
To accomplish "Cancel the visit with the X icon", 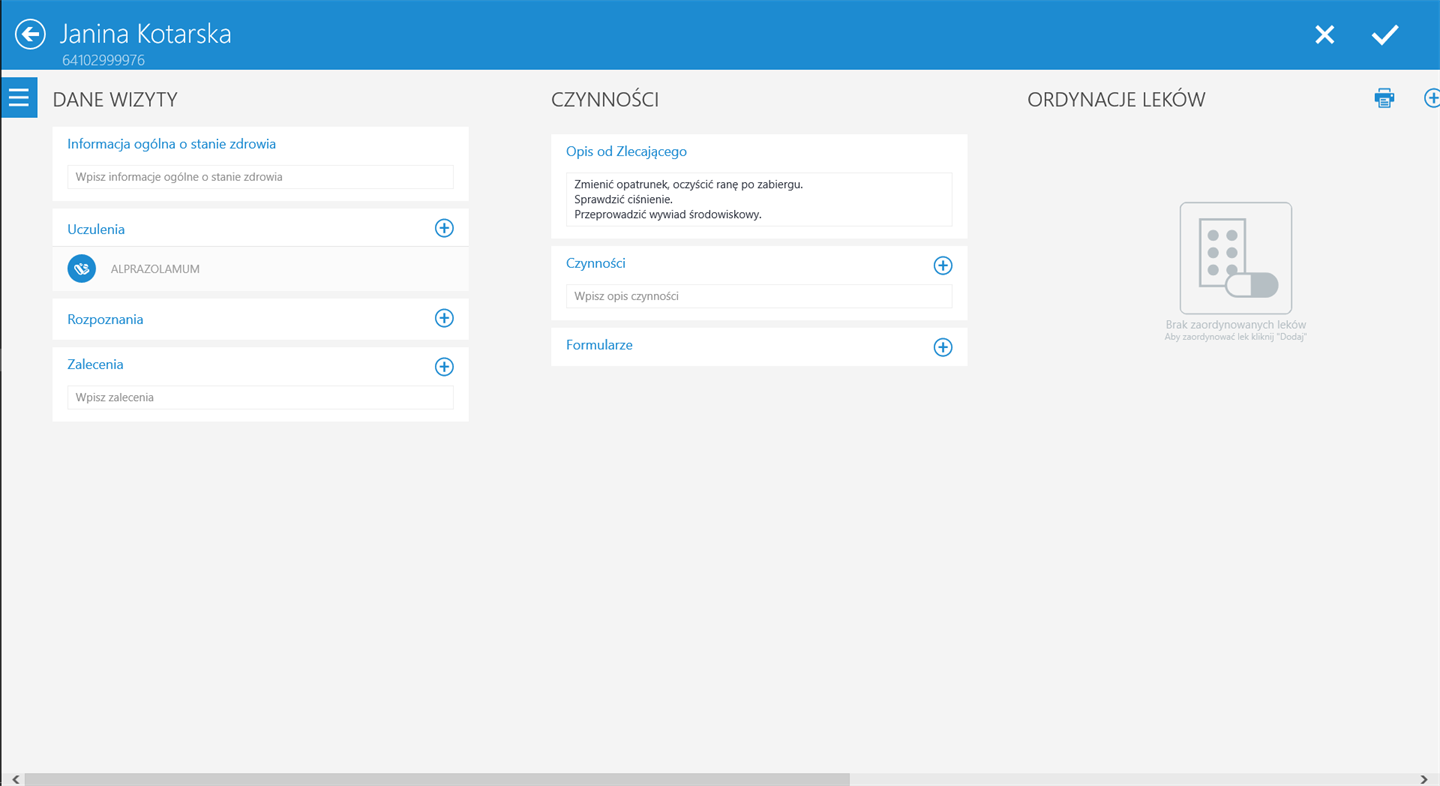I will point(1325,35).
